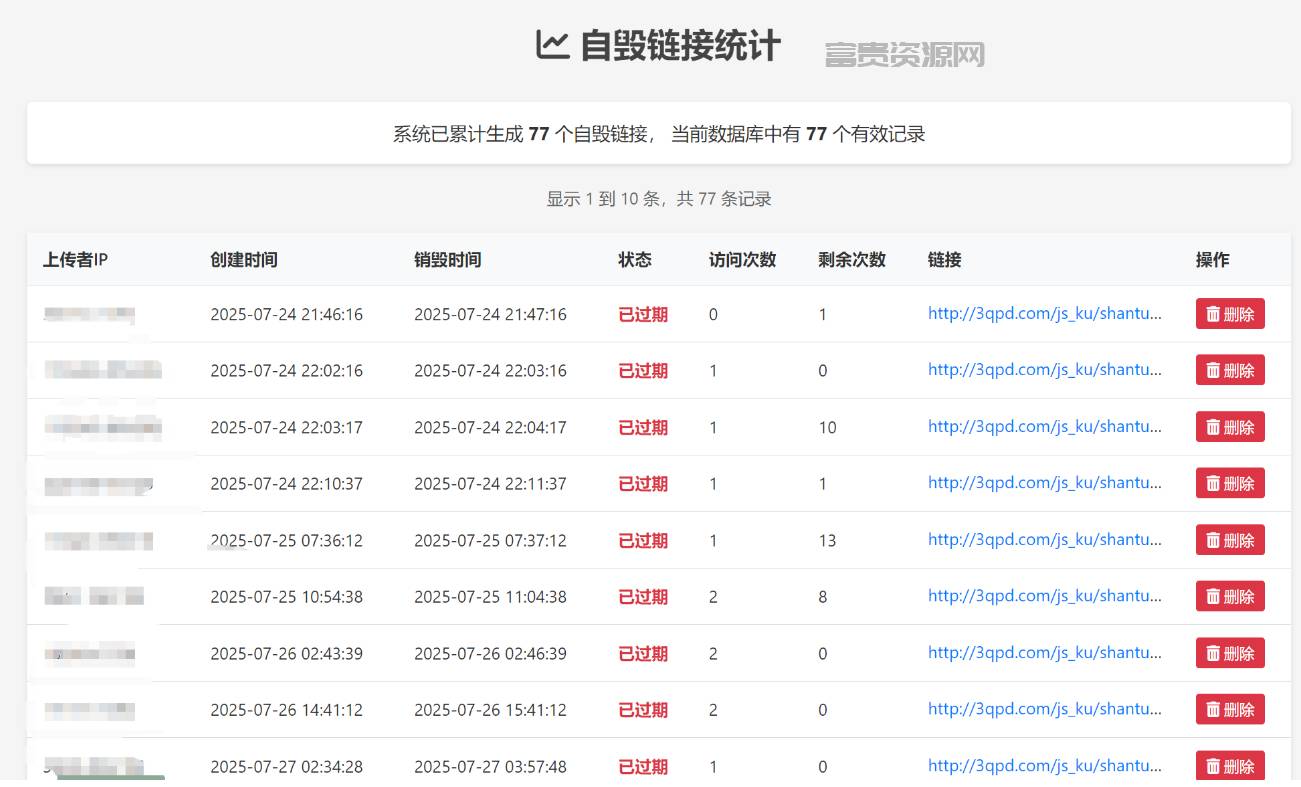Open the link in the 02:43:39 row
The width and height of the screenshot is (1301, 787).
coord(1045,652)
